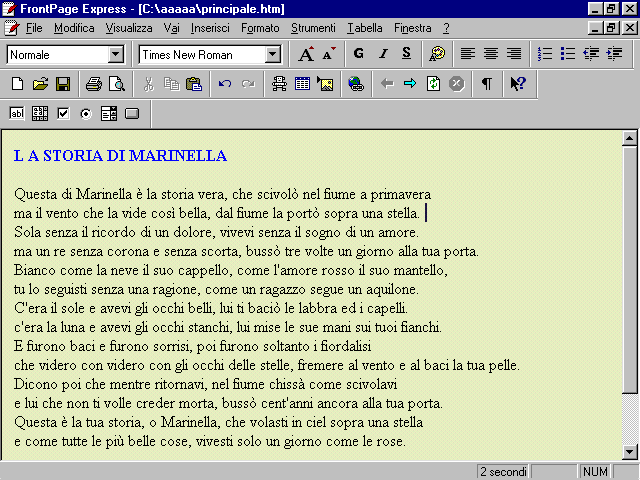Click scrollbar down arrow
The width and height of the screenshot is (640, 480).
click(629, 451)
